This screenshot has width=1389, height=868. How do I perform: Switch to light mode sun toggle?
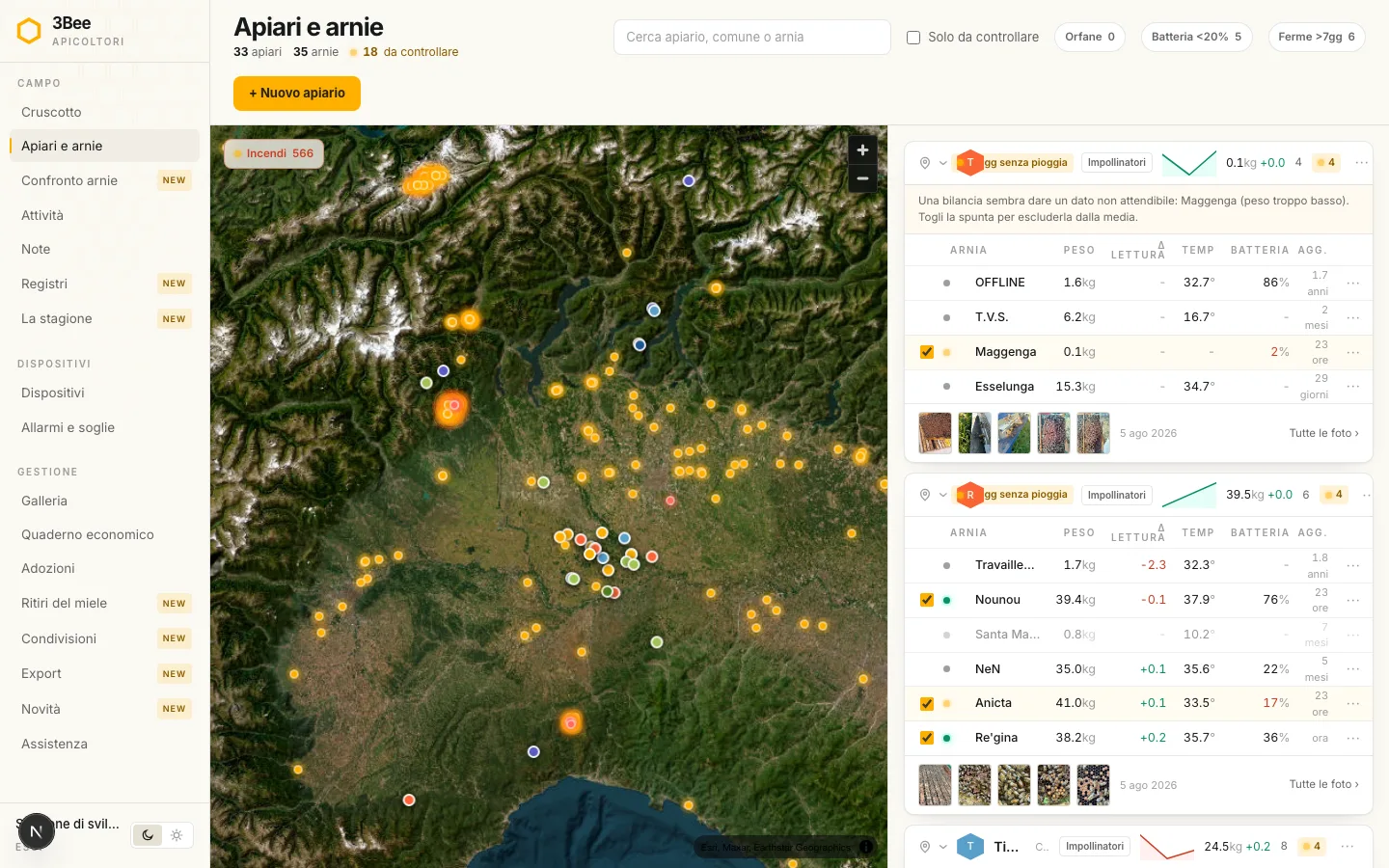click(177, 835)
